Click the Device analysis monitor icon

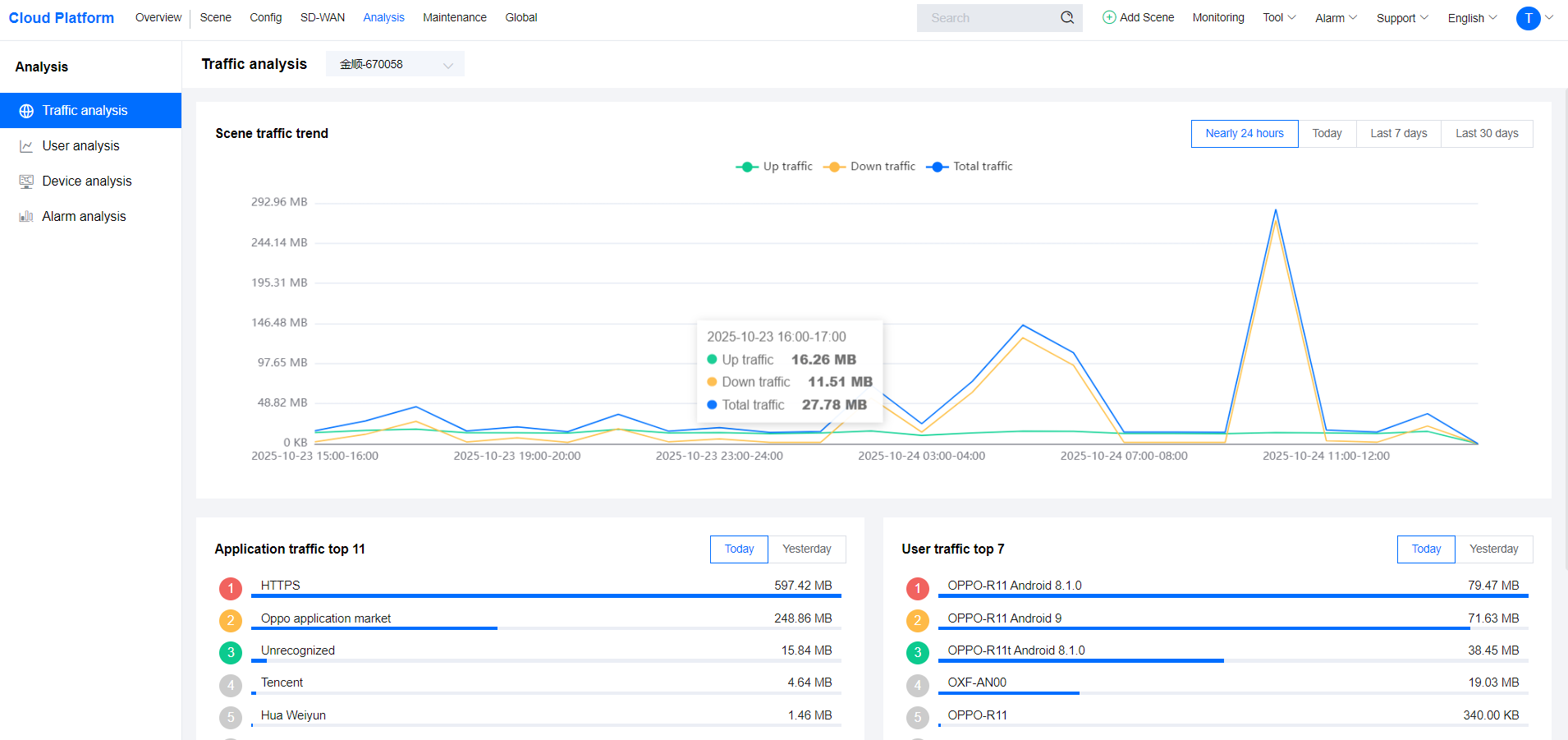click(x=26, y=182)
